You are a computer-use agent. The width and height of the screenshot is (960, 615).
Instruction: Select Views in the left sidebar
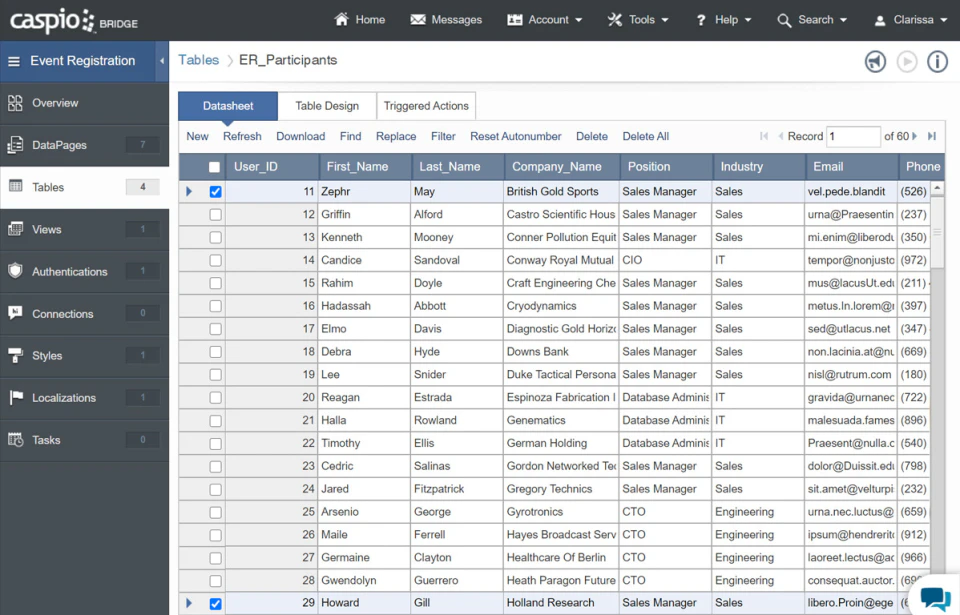point(47,229)
